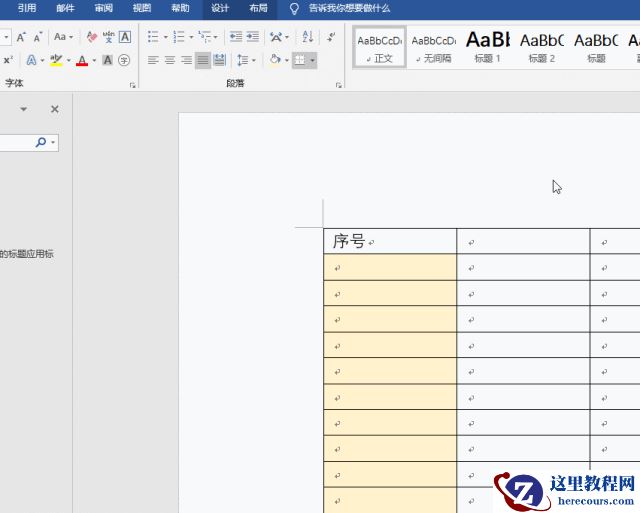Open the numbering library dropdown arrow
This screenshot has width=640, height=513.
191,37
